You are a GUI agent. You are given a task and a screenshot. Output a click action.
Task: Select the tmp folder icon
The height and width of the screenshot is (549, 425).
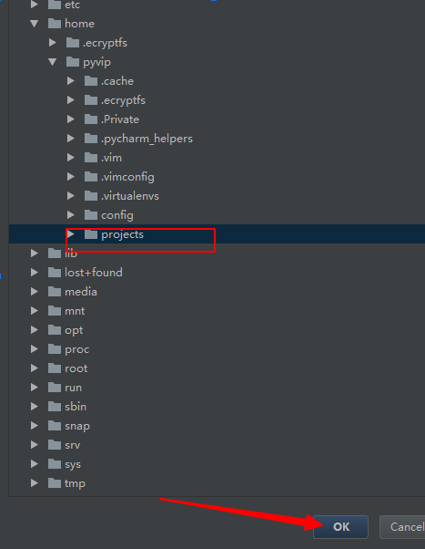click(x=54, y=483)
